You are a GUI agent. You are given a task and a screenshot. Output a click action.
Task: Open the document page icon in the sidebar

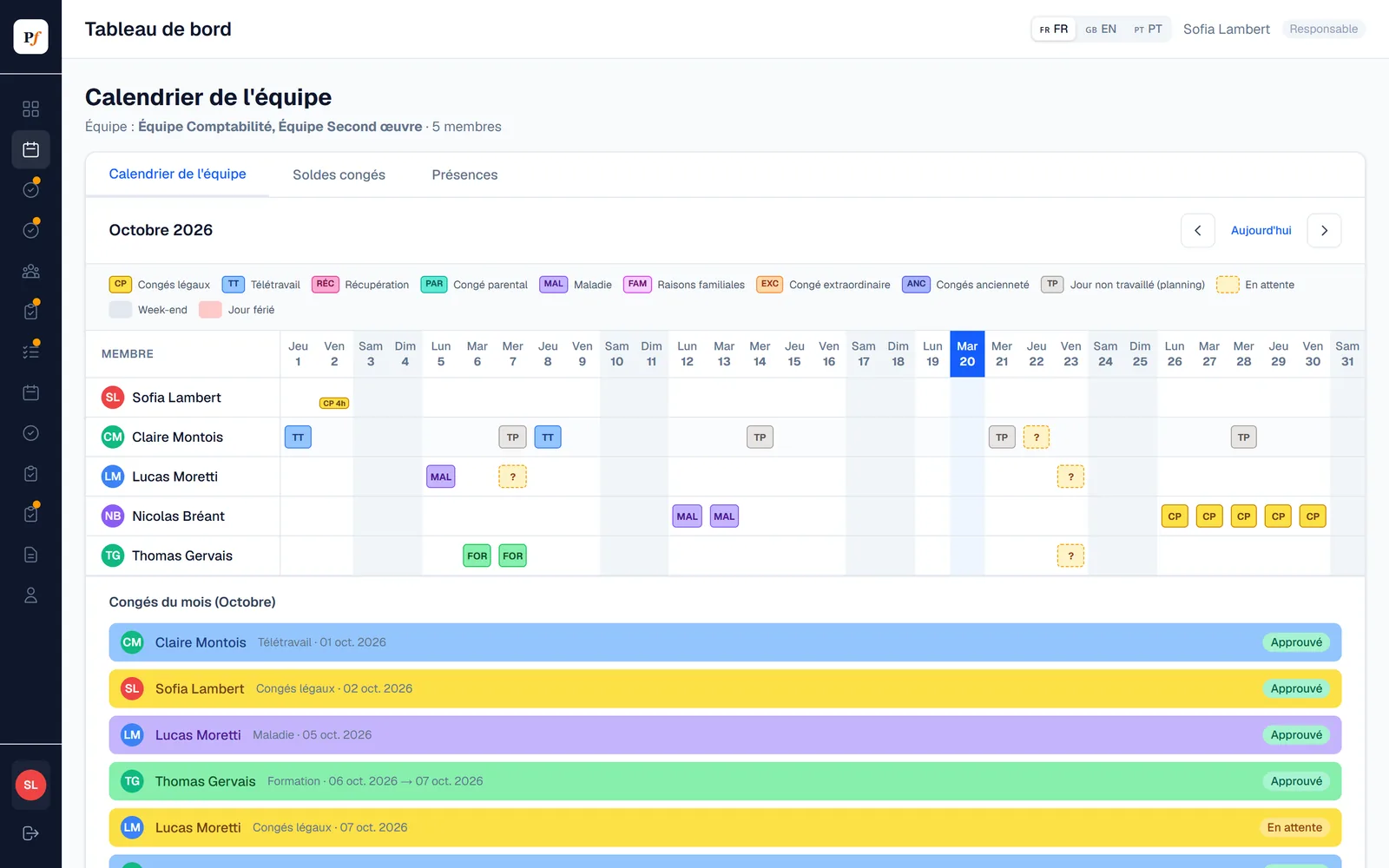[x=30, y=555]
